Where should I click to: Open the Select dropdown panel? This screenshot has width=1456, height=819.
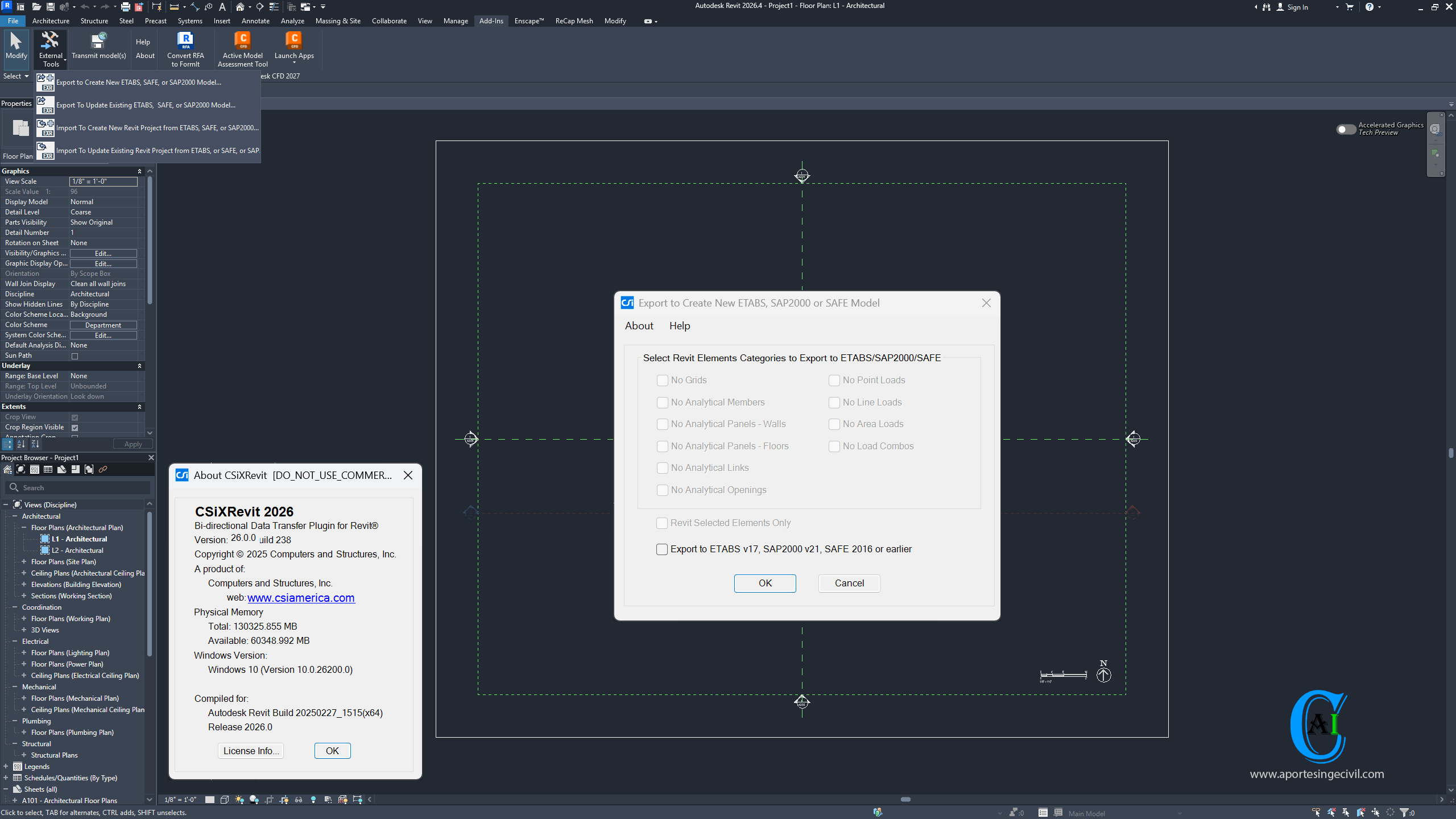click(16, 76)
